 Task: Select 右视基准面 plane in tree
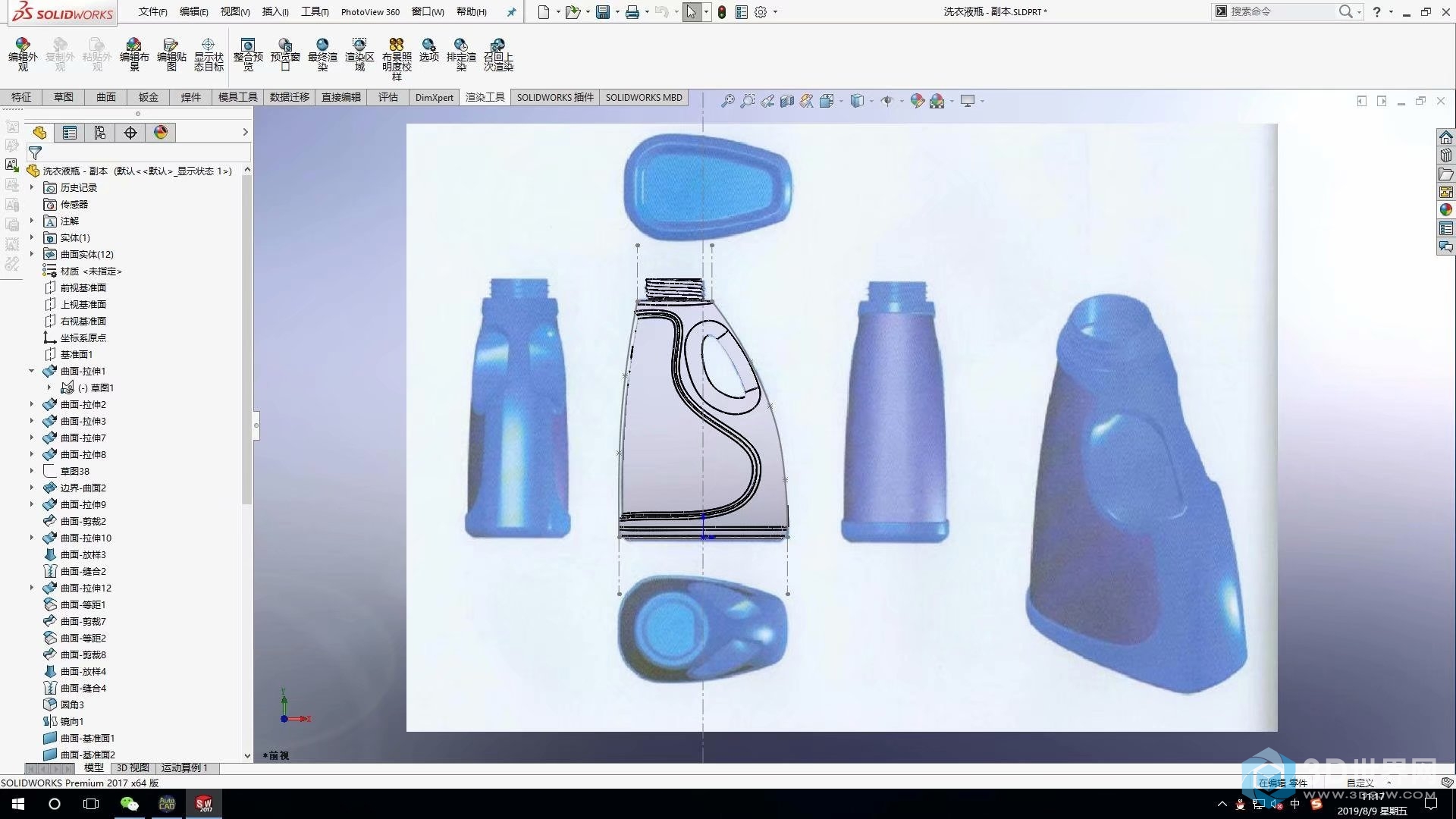pyautogui.click(x=83, y=321)
